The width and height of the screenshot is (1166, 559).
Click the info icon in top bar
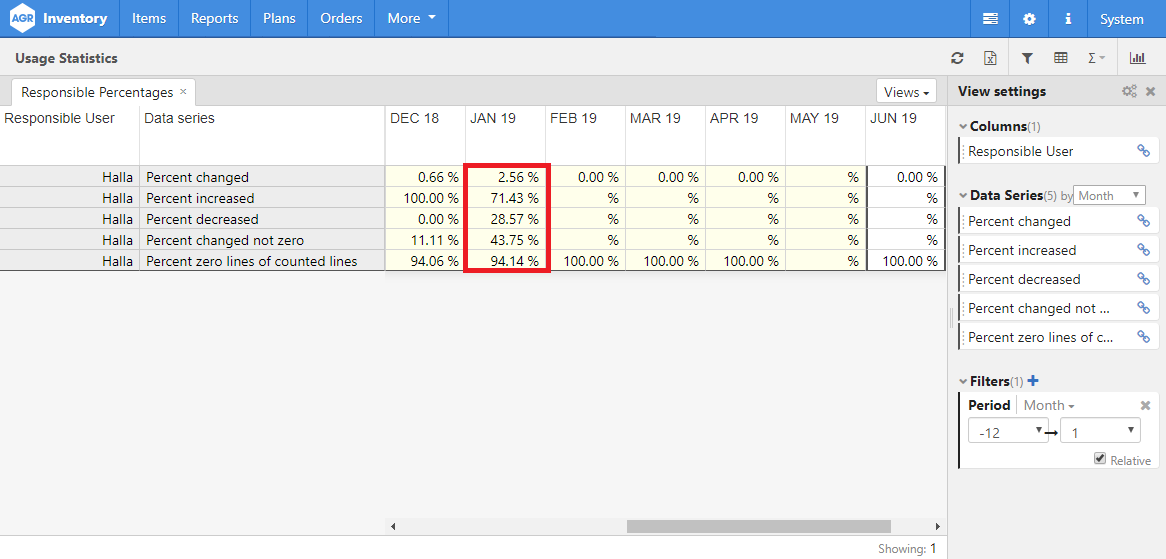point(1068,19)
